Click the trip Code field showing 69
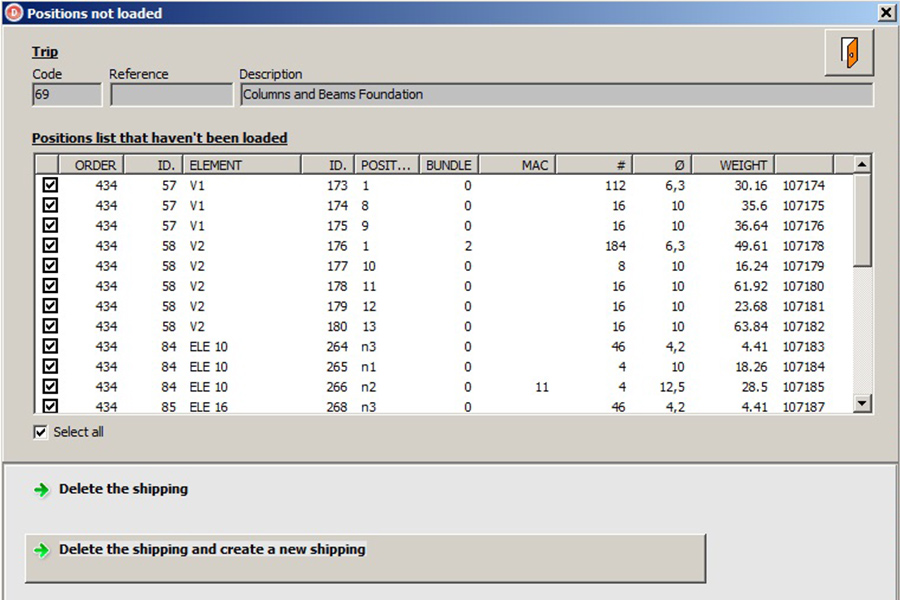This screenshot has height=600, width=900. point(67,95)
